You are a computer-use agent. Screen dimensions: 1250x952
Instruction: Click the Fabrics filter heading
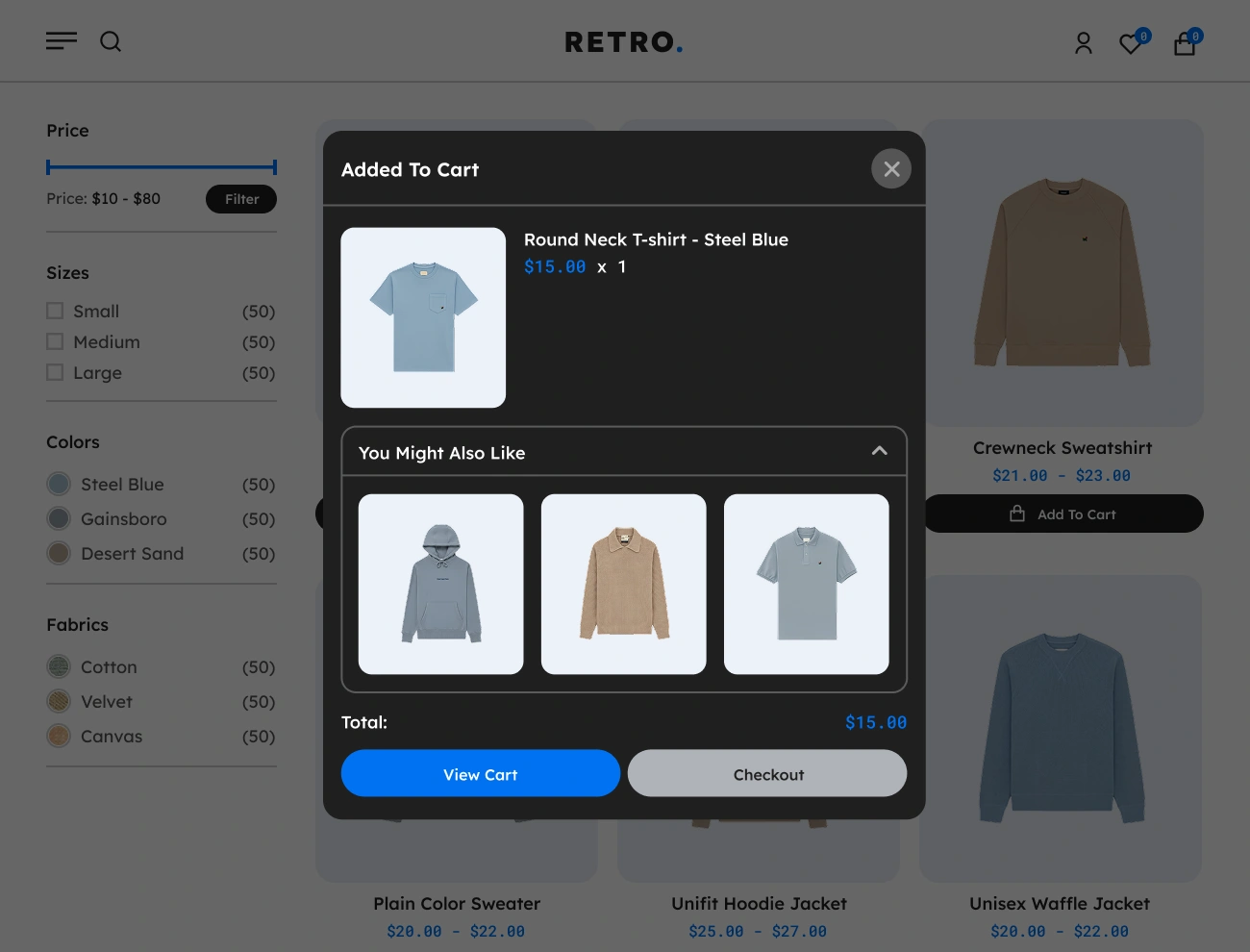78,625
